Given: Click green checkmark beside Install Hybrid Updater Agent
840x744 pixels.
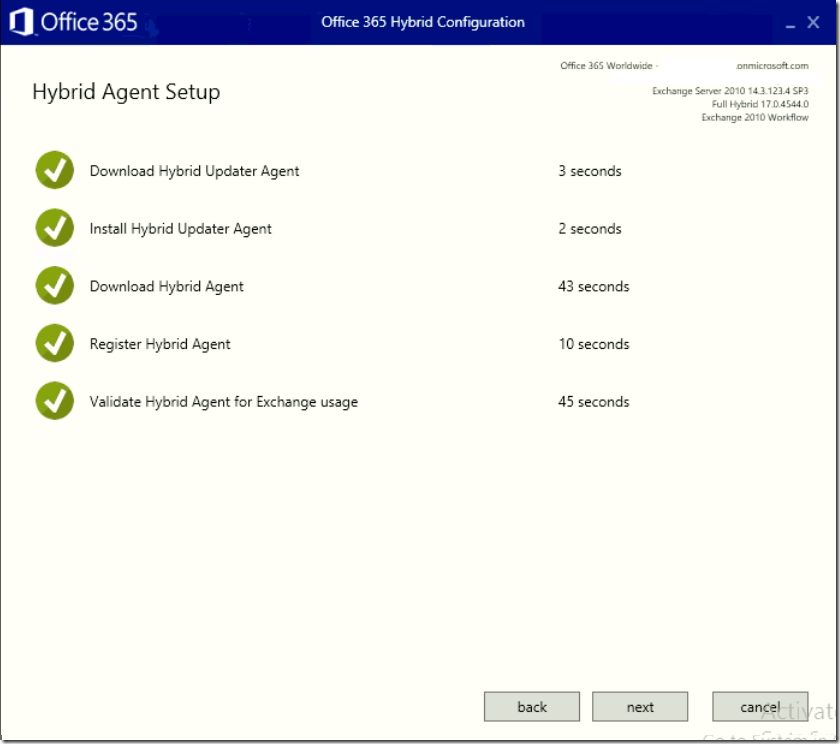Looking at the screenshot, I should pos(55,228).
